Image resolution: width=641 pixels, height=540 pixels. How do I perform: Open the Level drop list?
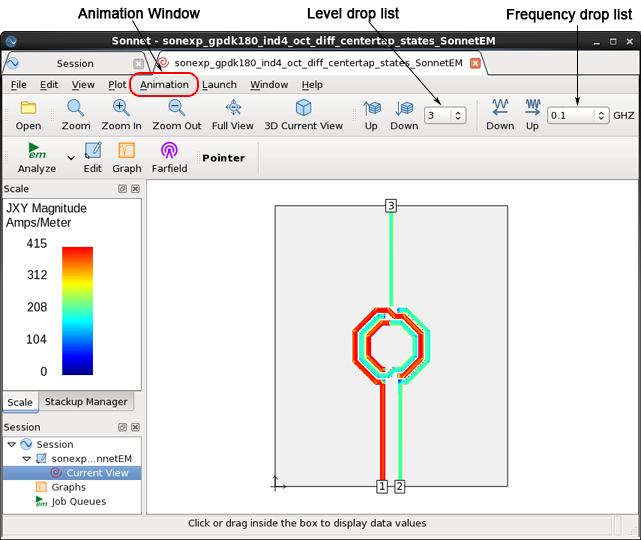[445, 115]
